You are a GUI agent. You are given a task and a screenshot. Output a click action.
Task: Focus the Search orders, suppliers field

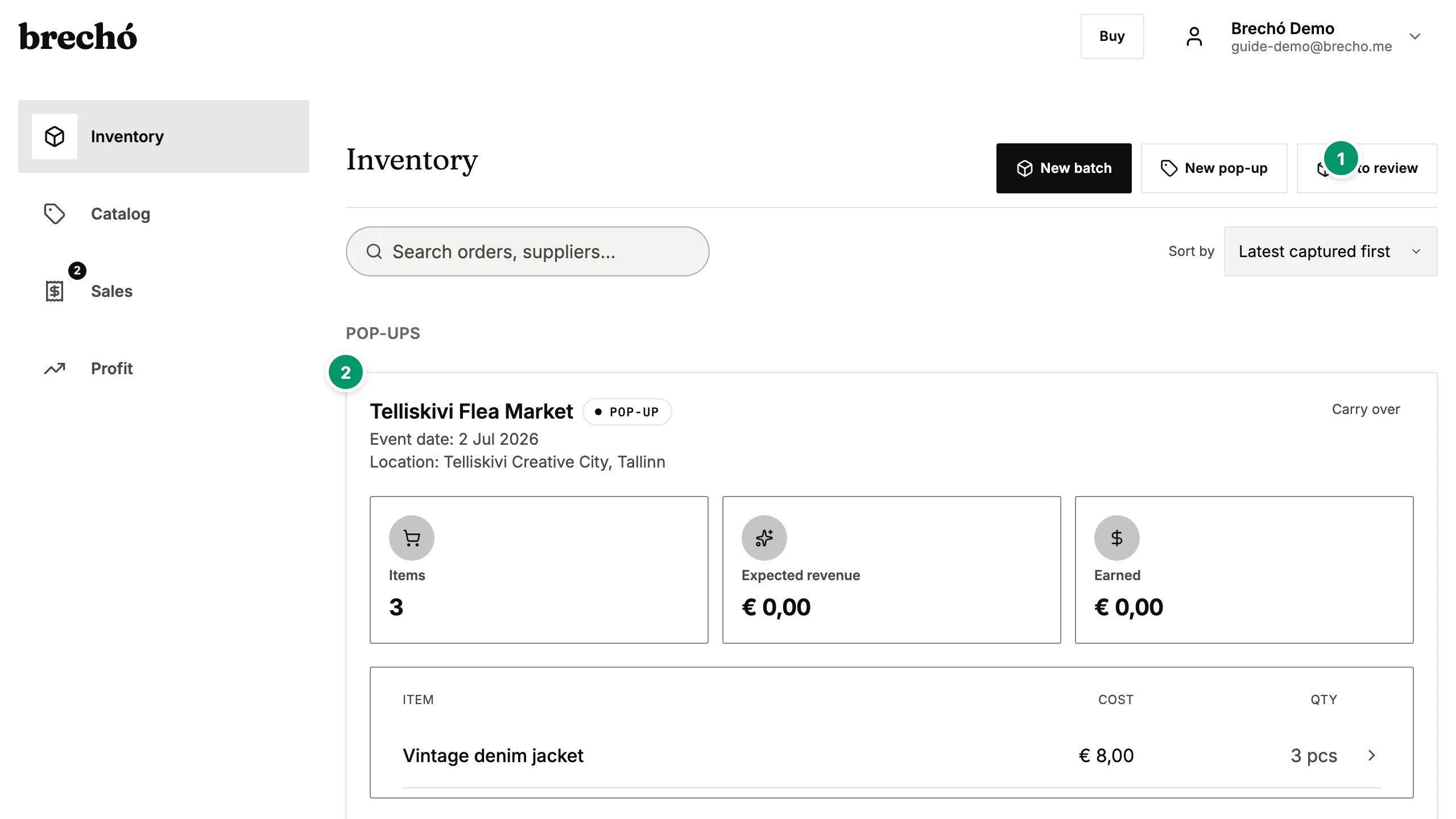point(528,251)
